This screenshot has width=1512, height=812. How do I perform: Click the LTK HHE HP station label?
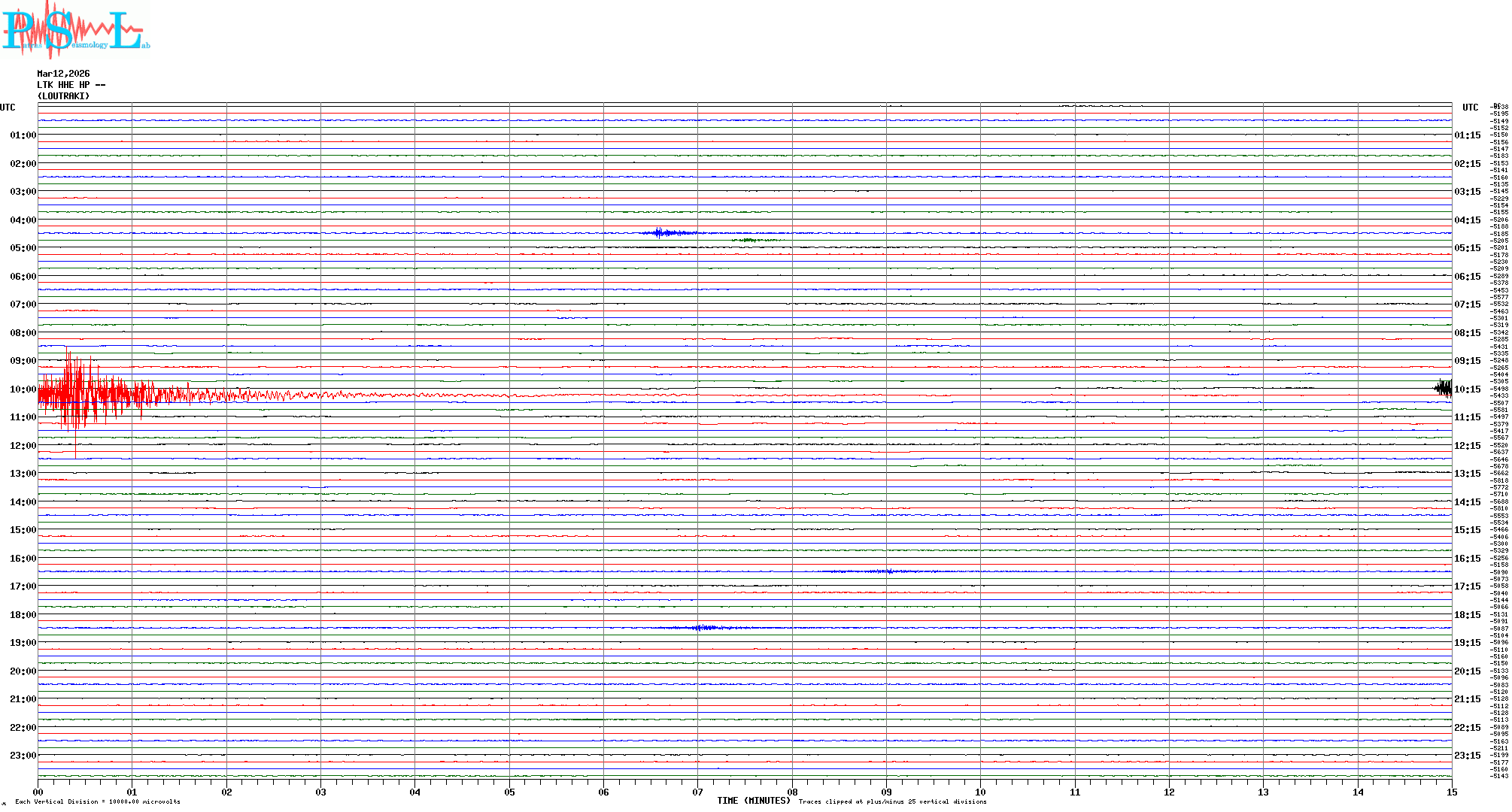[71, 85]
